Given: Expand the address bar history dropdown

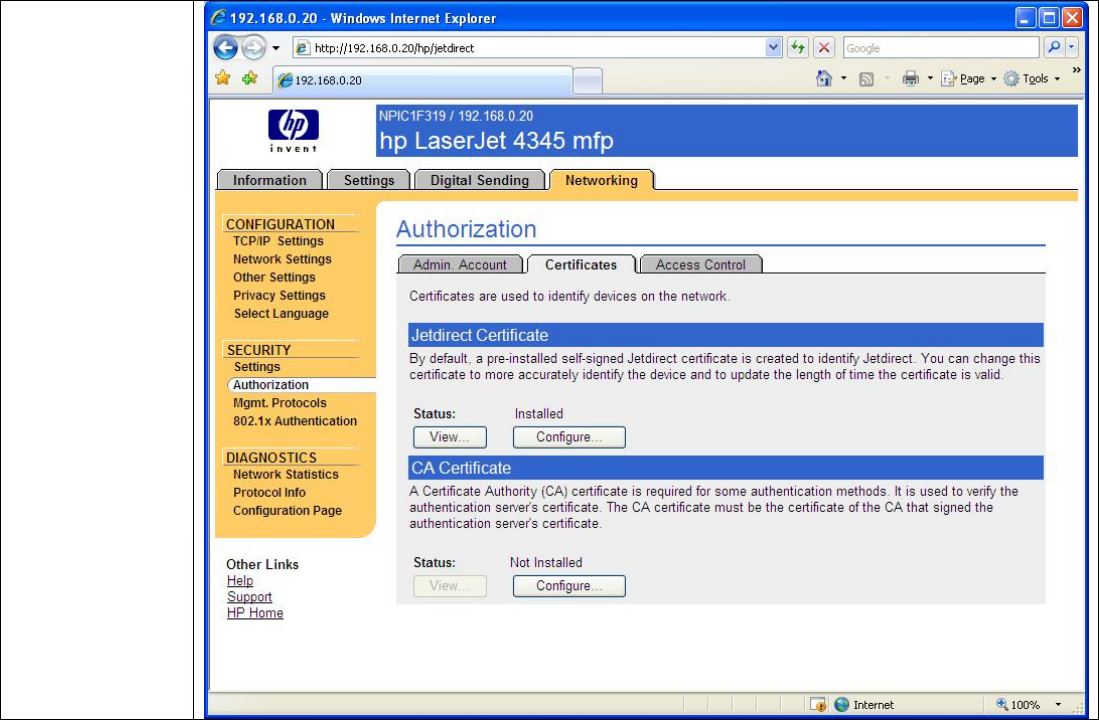Looking at the screenshot, I should pyautogui.click(x=773, y=48).
